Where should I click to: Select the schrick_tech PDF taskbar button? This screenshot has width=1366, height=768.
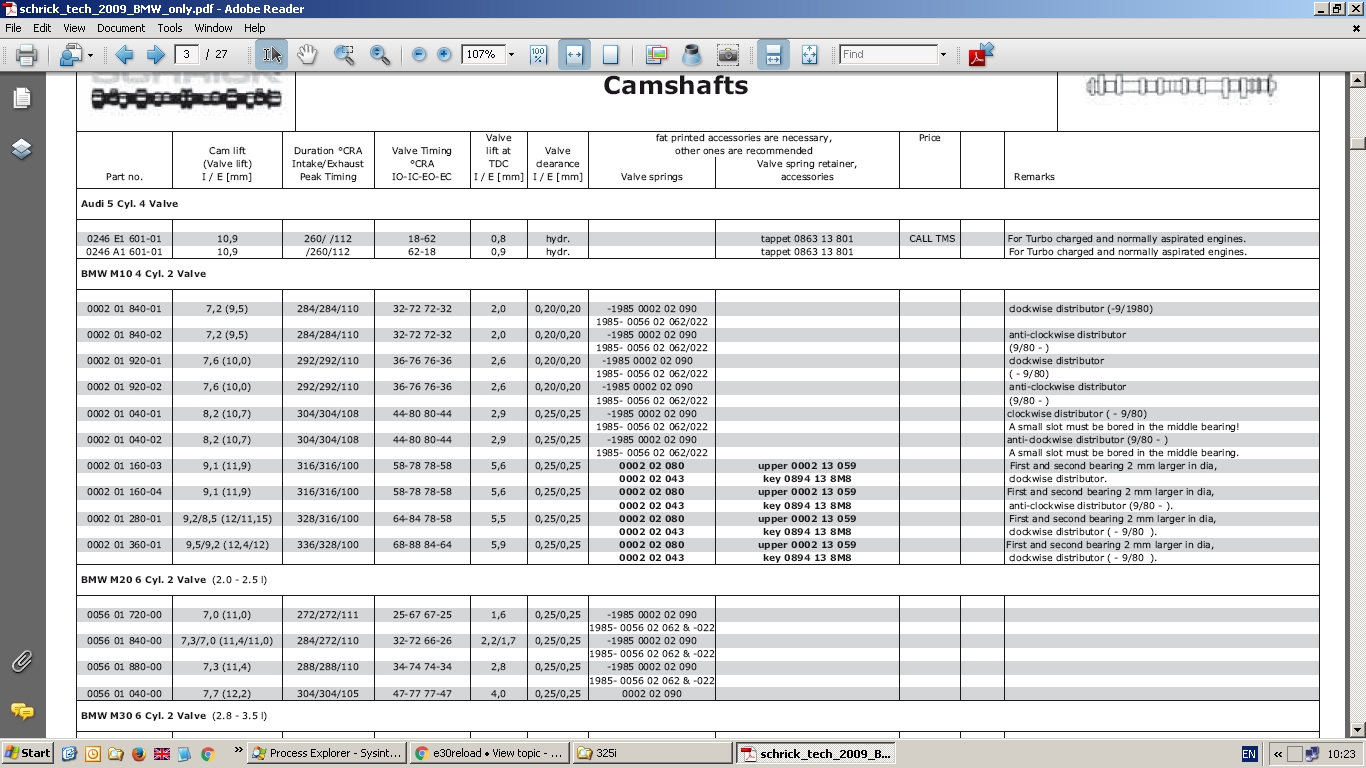pyautogui.click(x=815, y=753)
